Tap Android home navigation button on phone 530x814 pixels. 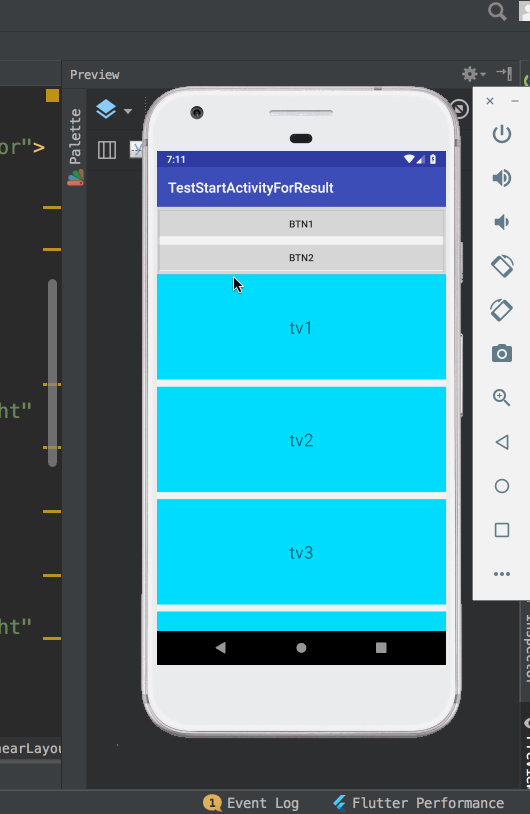301,647
